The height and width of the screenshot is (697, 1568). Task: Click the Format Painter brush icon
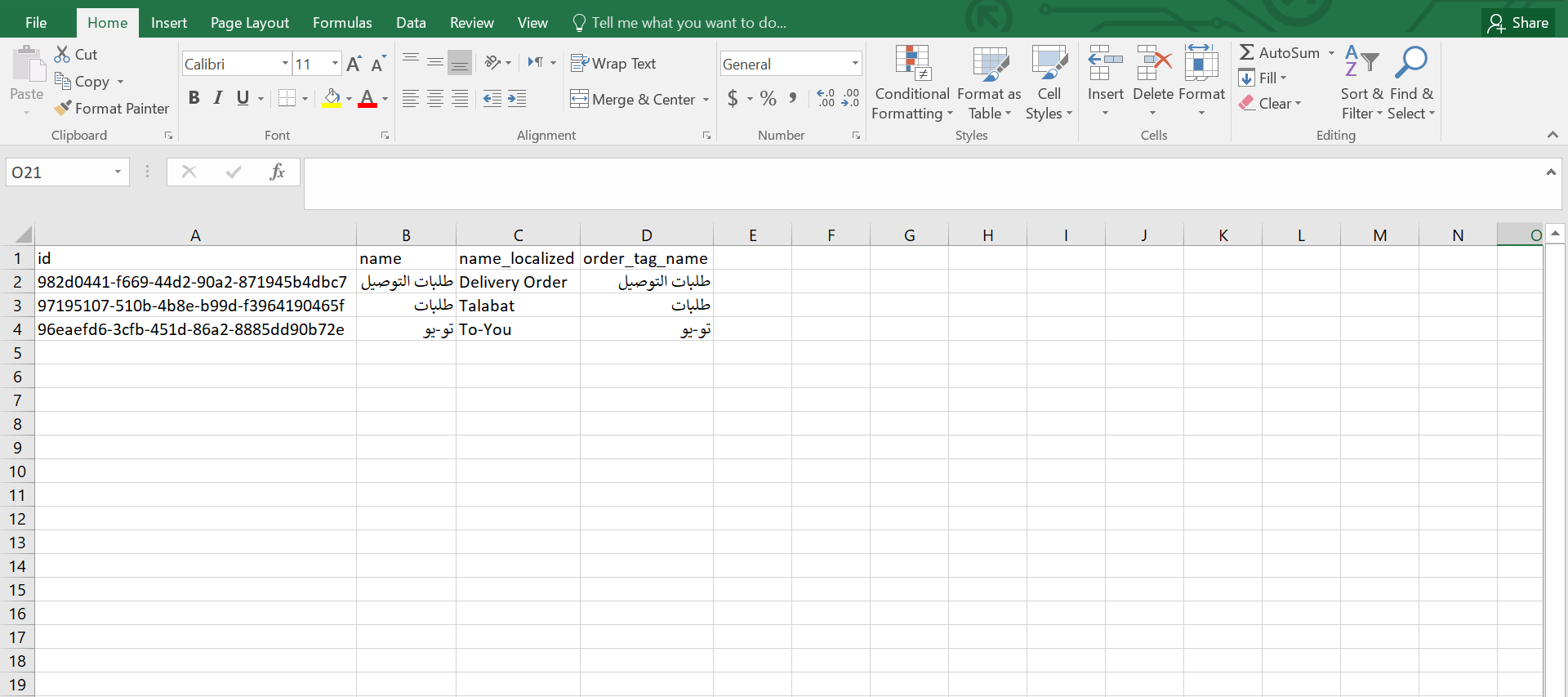click(x=63, y=108)
